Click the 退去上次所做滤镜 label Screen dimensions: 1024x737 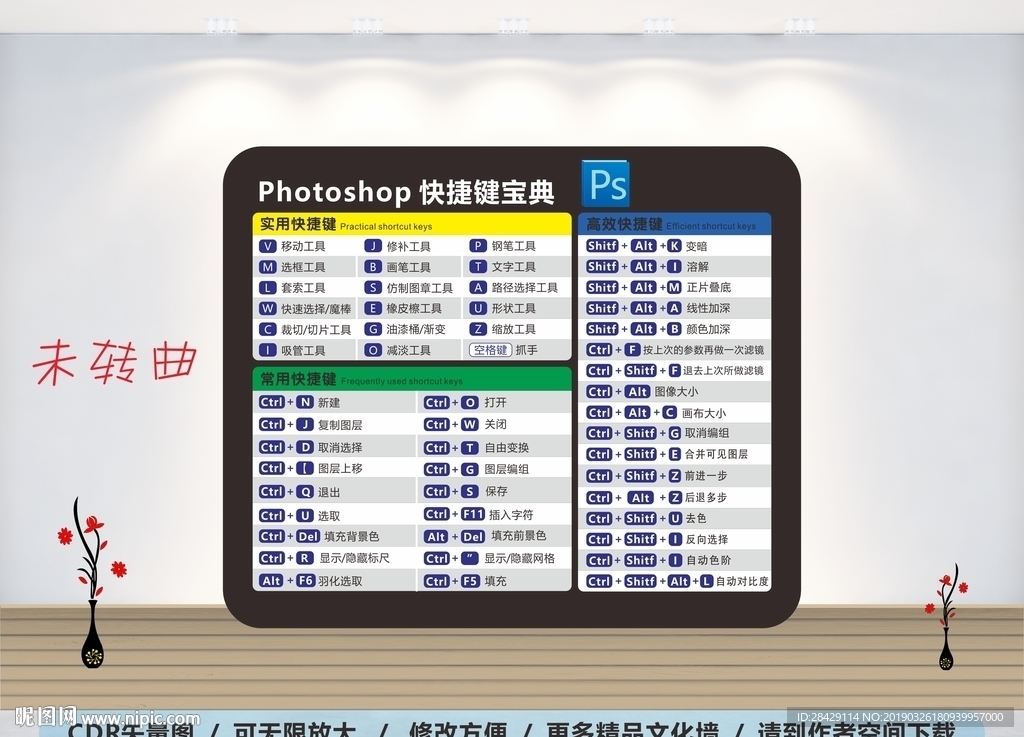pos(724,371)
